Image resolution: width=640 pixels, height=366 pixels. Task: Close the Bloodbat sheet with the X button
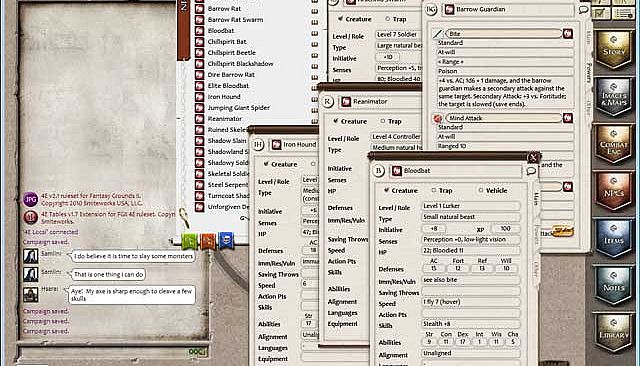[533, 157]
